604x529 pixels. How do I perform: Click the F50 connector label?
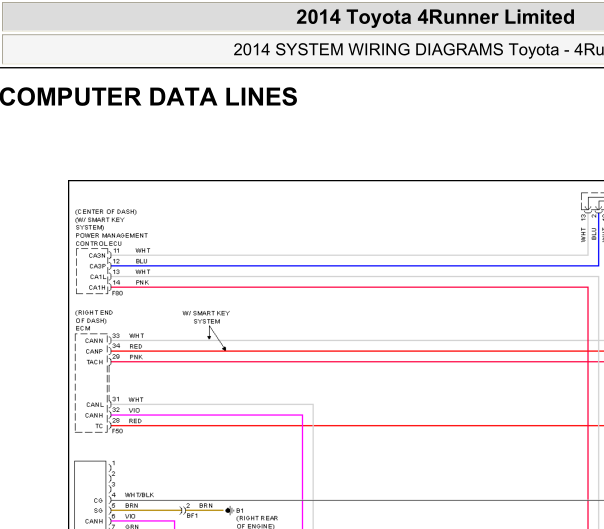pyautogui.click(x=117, y=431)
